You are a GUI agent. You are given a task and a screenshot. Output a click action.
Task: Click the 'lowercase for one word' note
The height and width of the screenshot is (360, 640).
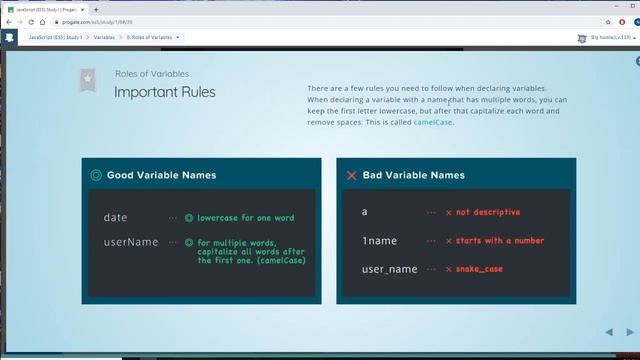click(x=246, y=218)
